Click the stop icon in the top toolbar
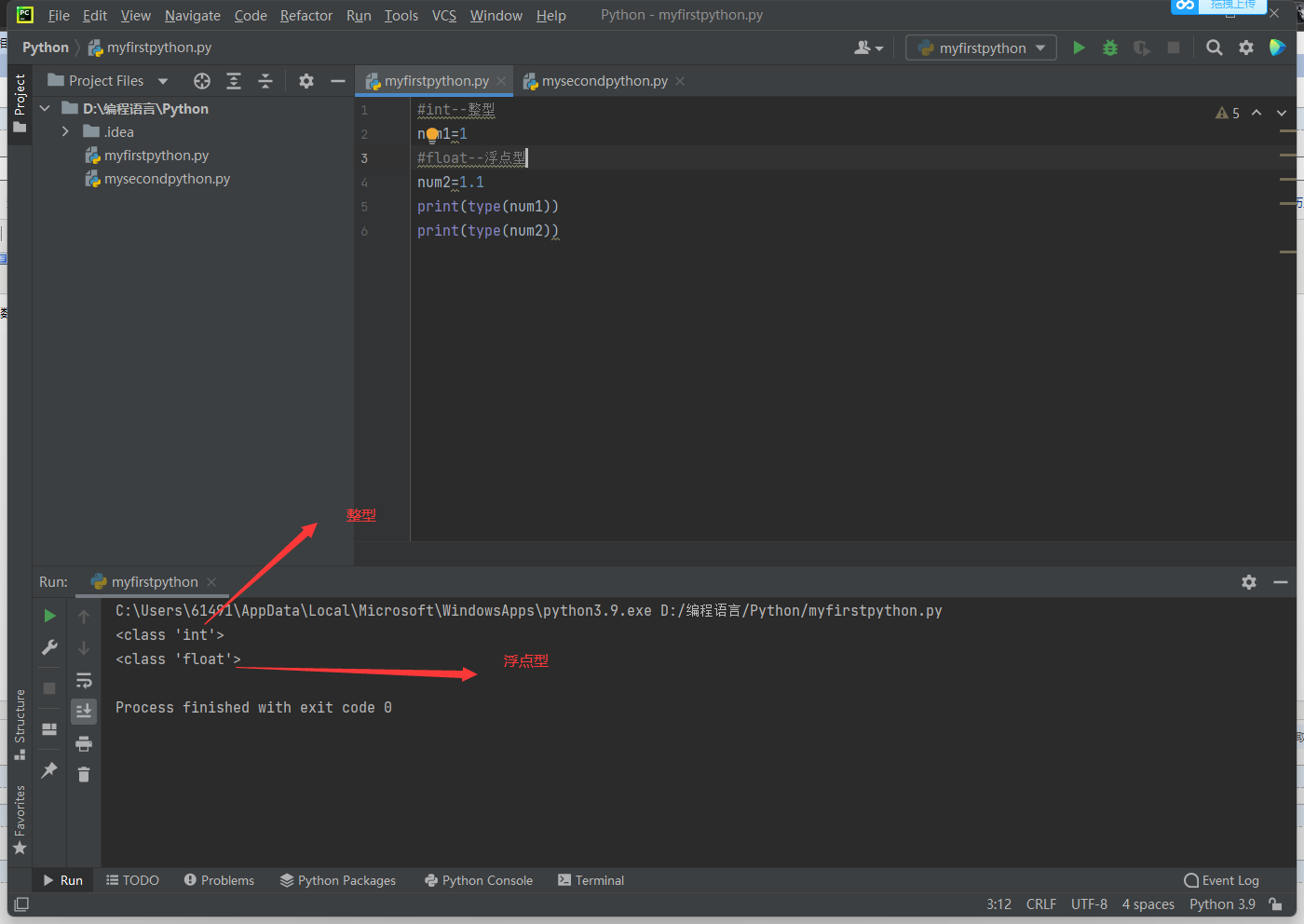 [1174, 48]
